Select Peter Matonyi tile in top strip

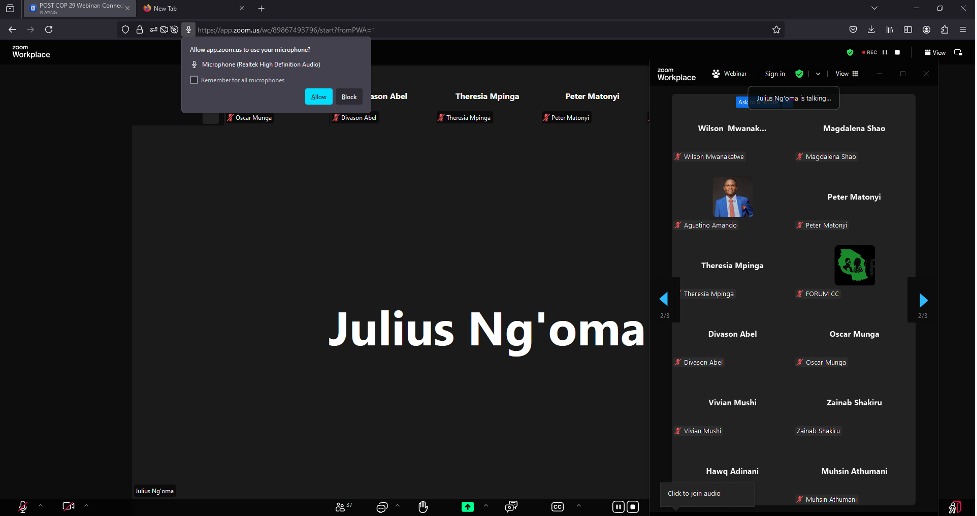(592, 97)
